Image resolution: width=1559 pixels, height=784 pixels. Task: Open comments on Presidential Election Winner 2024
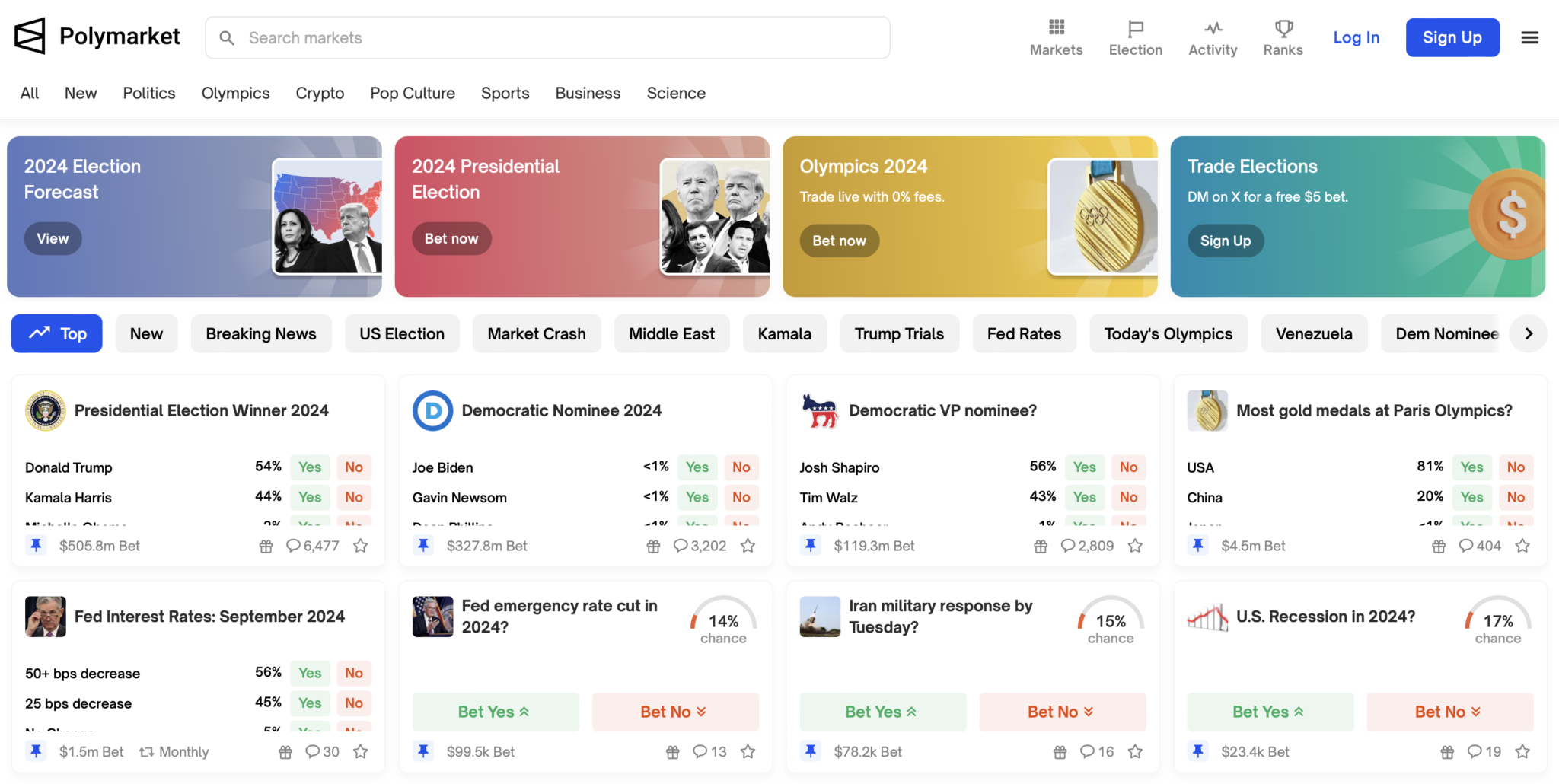click(x=312, y=546)
